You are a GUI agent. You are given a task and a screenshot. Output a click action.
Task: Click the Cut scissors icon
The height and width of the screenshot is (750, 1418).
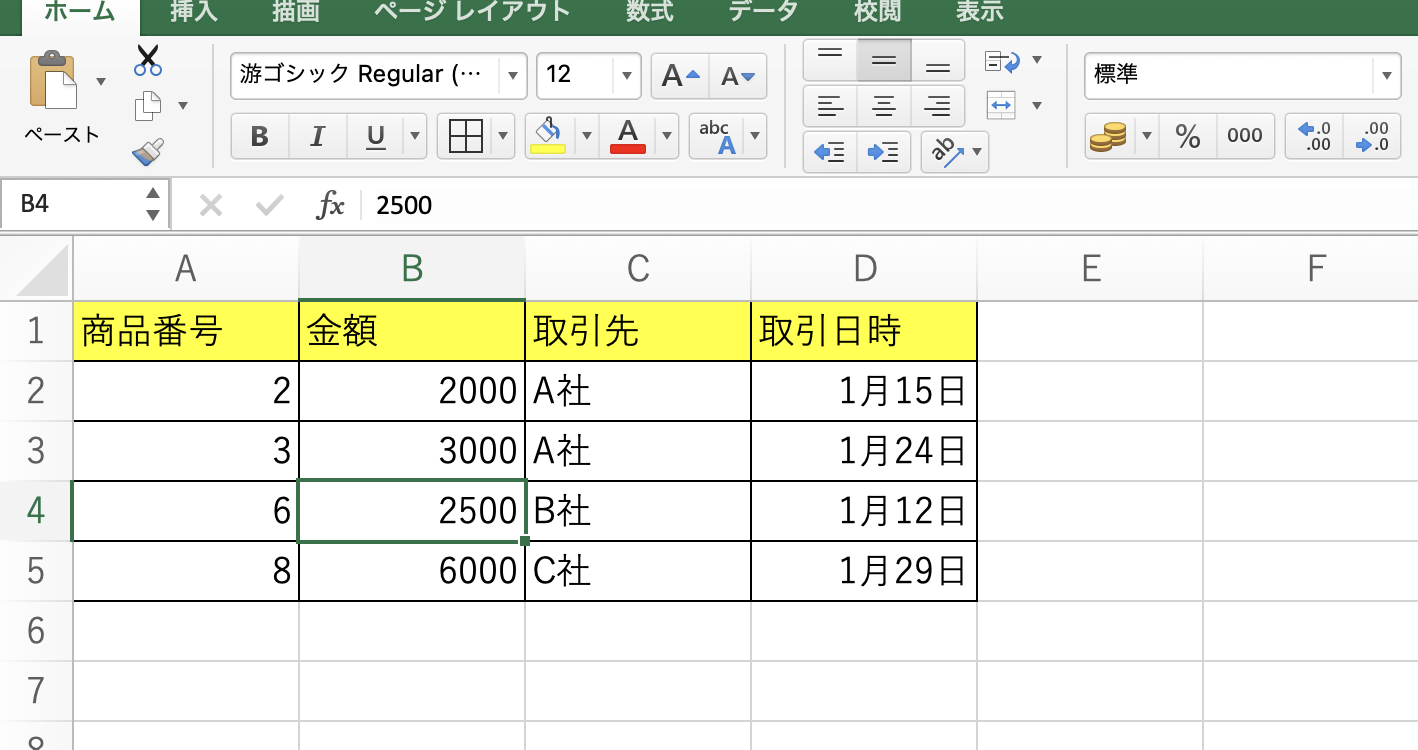[147, 62]
